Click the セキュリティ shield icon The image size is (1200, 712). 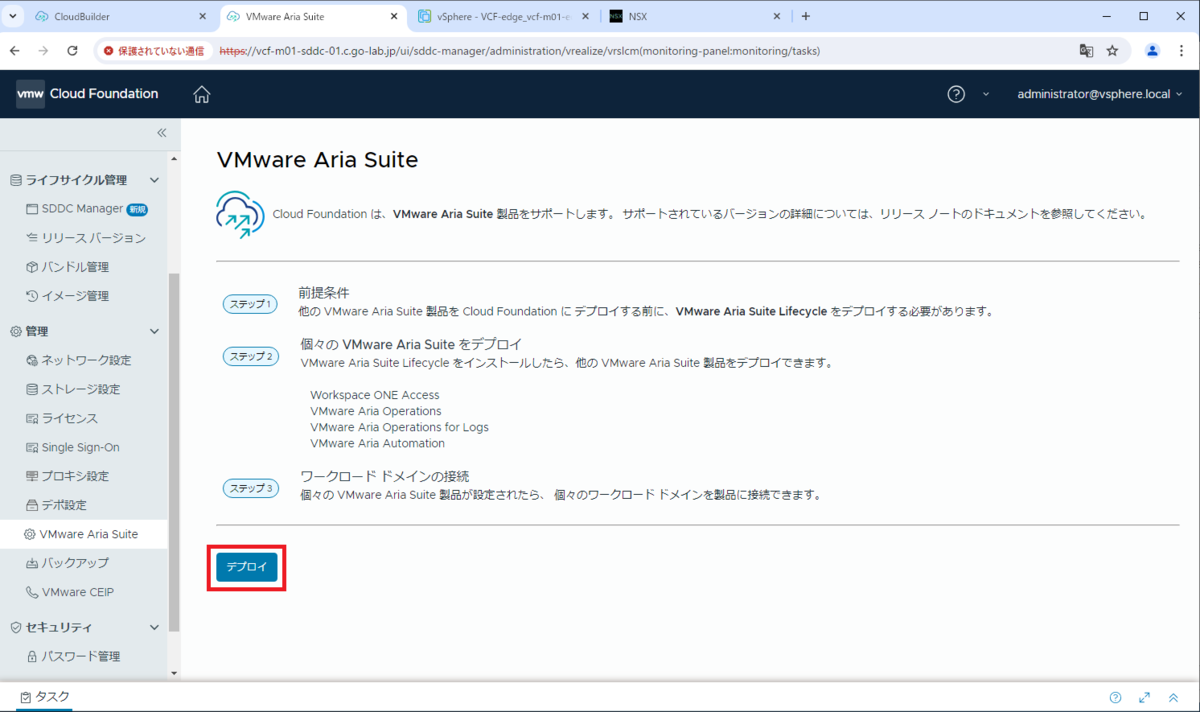point(15,627)
